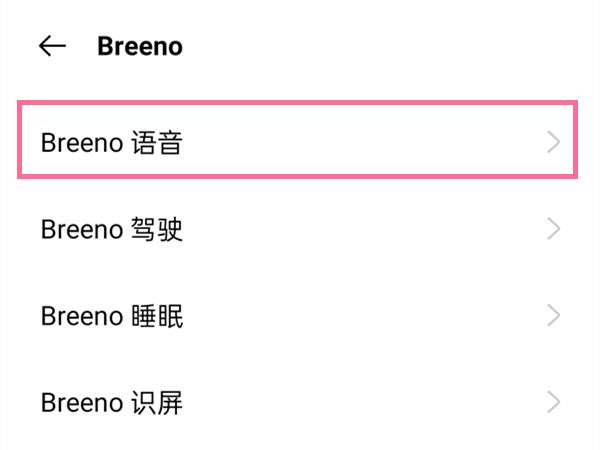Tap the 驾驶 characters in the second row

pyautogui.click(x=158, y=230)
